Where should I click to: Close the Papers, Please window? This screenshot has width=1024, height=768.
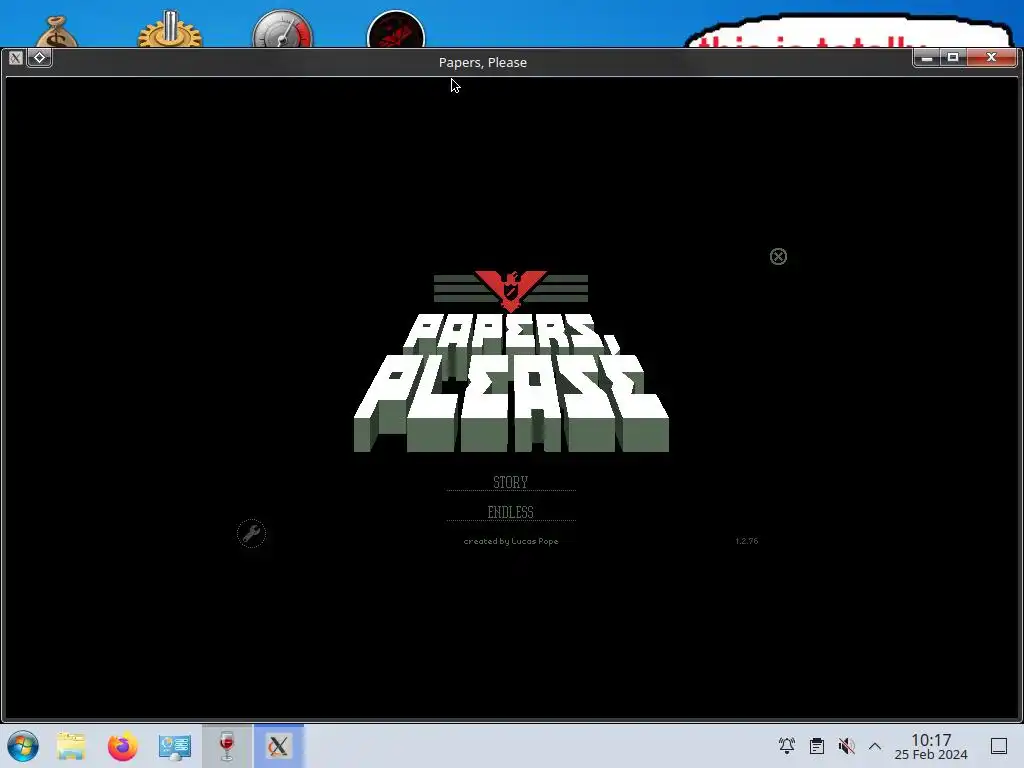991,58
